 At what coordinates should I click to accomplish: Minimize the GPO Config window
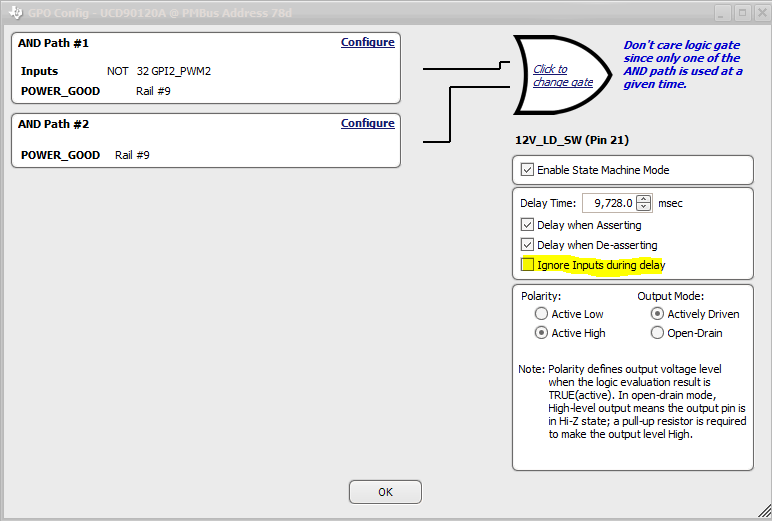722,13
